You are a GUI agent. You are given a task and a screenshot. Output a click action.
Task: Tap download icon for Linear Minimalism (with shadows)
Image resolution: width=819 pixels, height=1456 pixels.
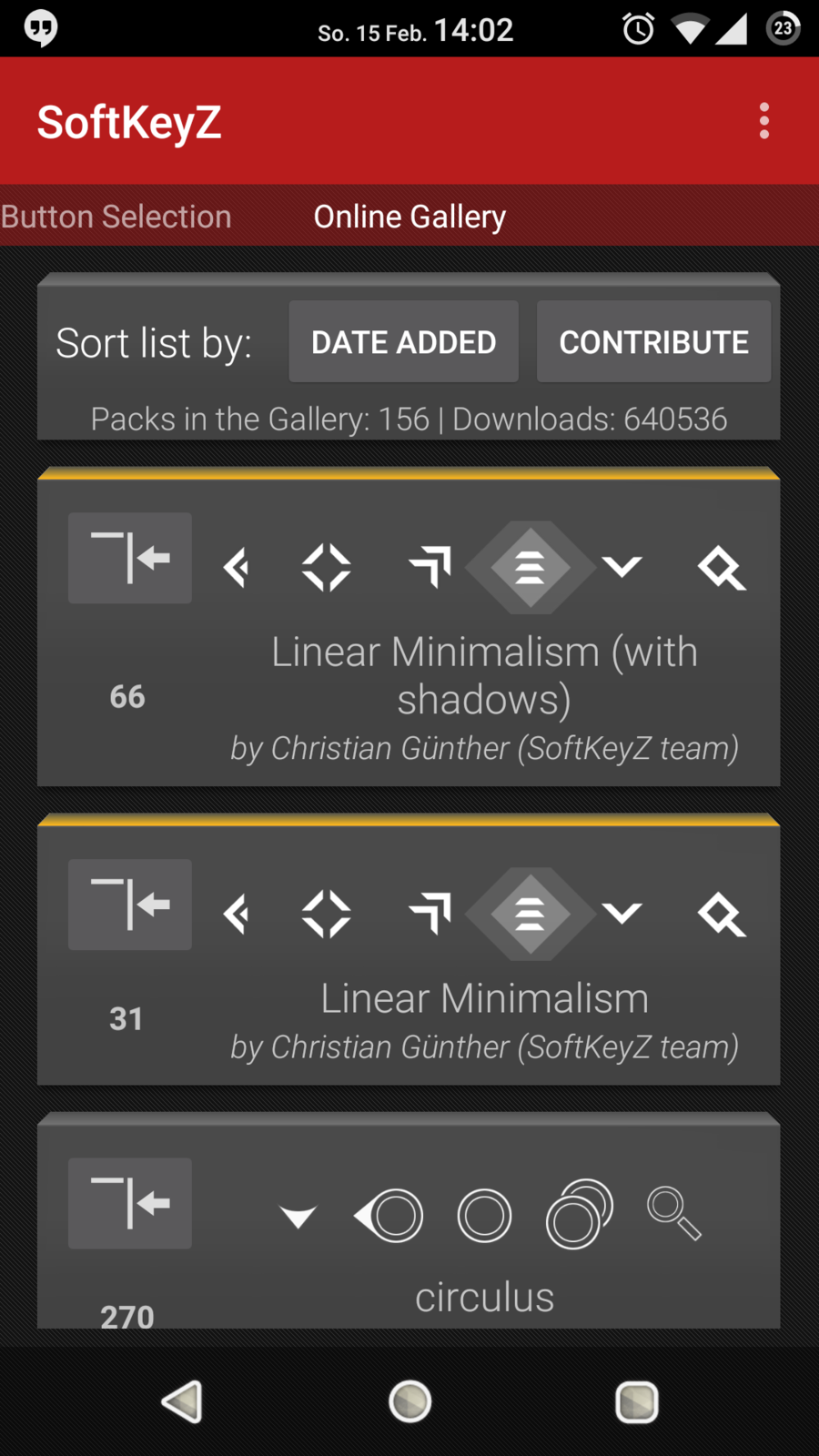pyautogui.click(x=130, y=558)
